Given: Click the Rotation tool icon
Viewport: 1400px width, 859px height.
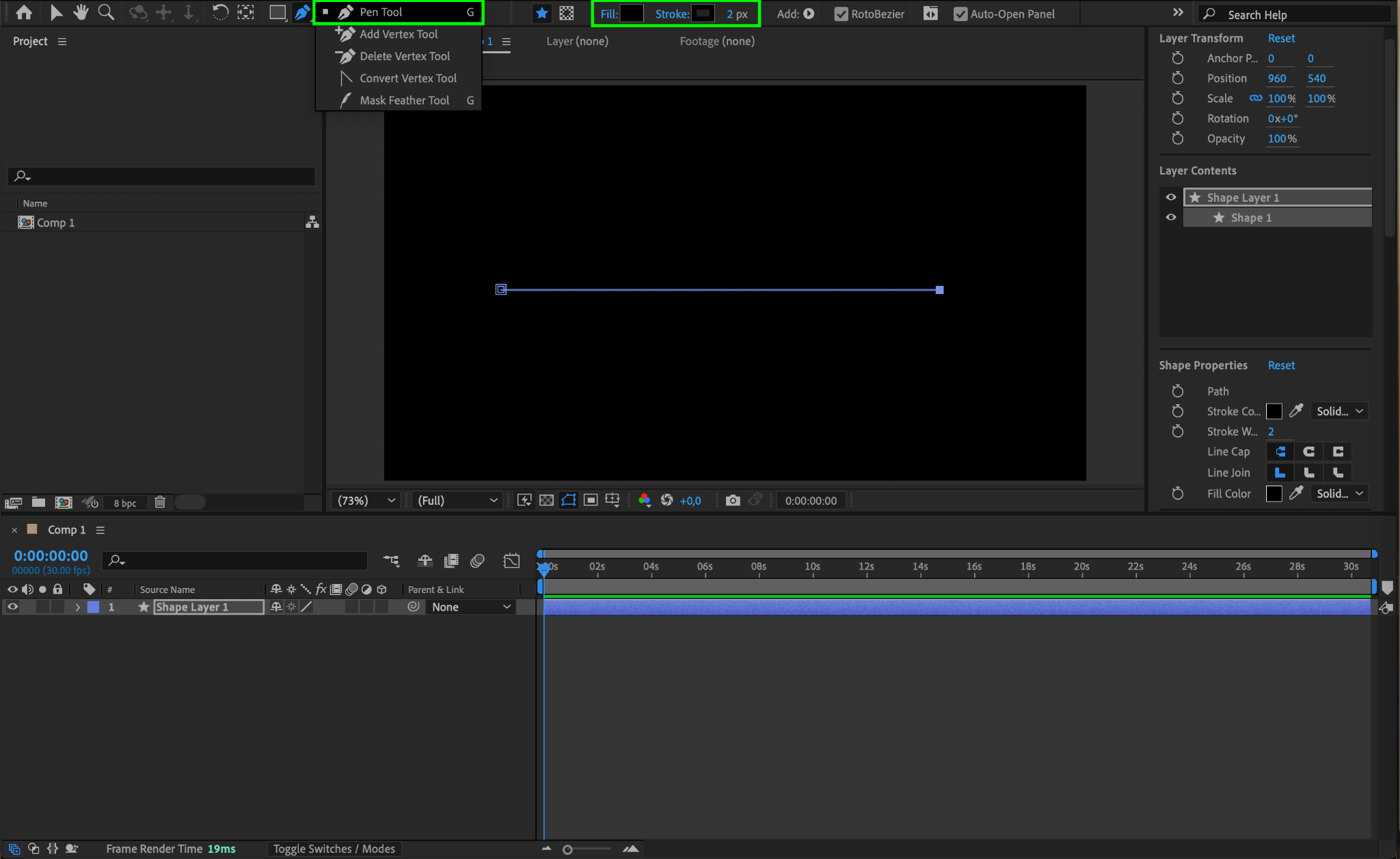Looking at the screenshot, I should (220, 12).
